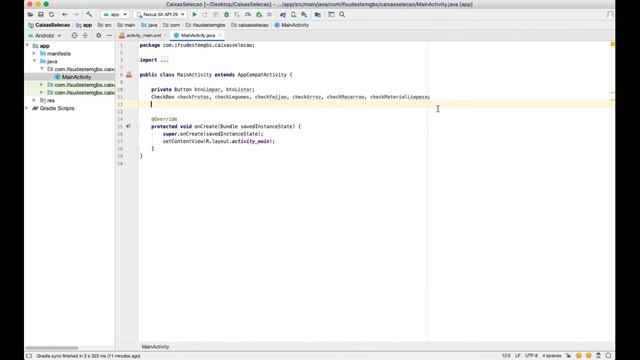Click the Collapse All icon in Project panel
The height and width of the screenshot is (360, 640).
click(x=85, y=36)
